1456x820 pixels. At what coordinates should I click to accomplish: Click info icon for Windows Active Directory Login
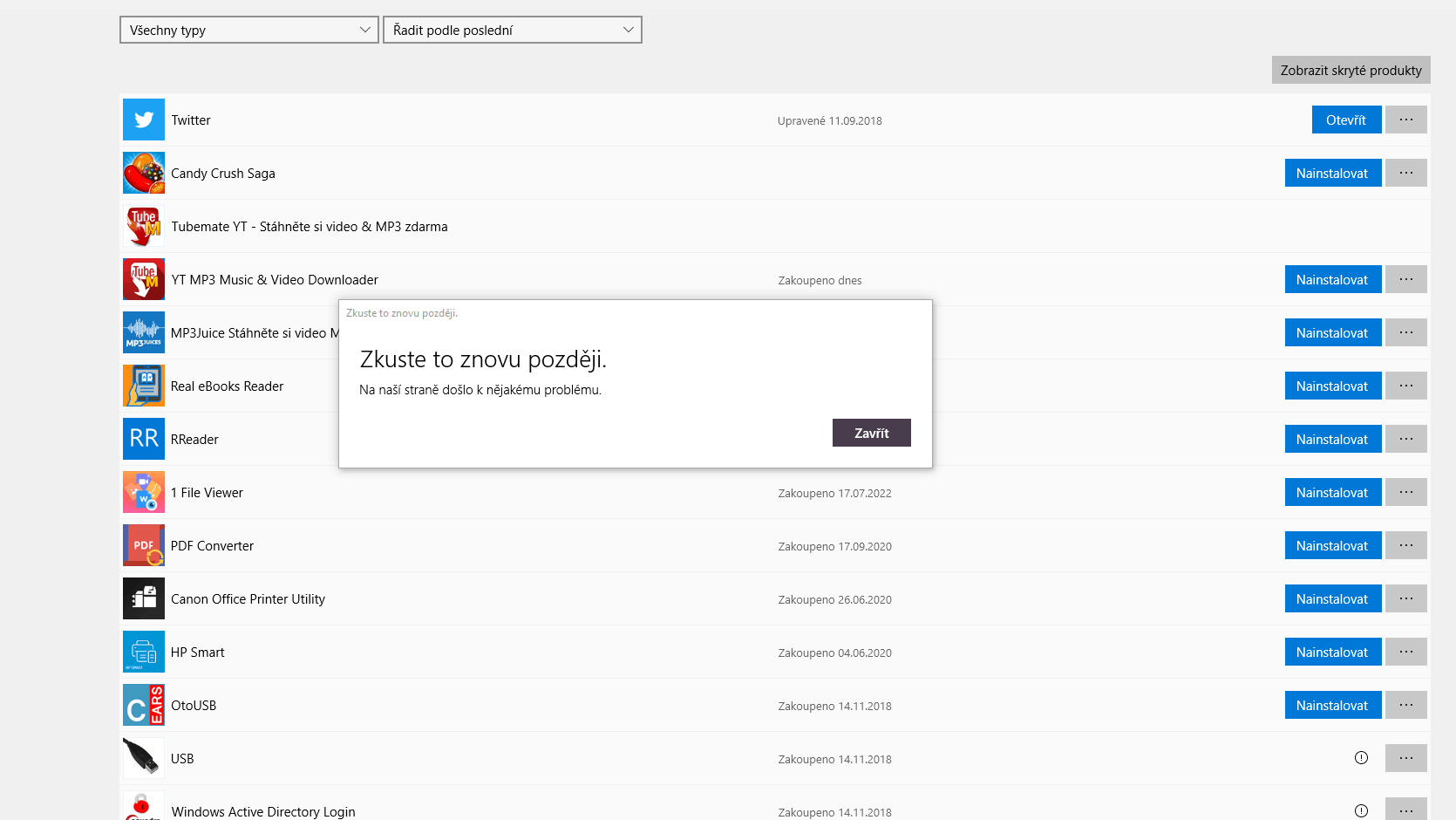point(1361,811)
